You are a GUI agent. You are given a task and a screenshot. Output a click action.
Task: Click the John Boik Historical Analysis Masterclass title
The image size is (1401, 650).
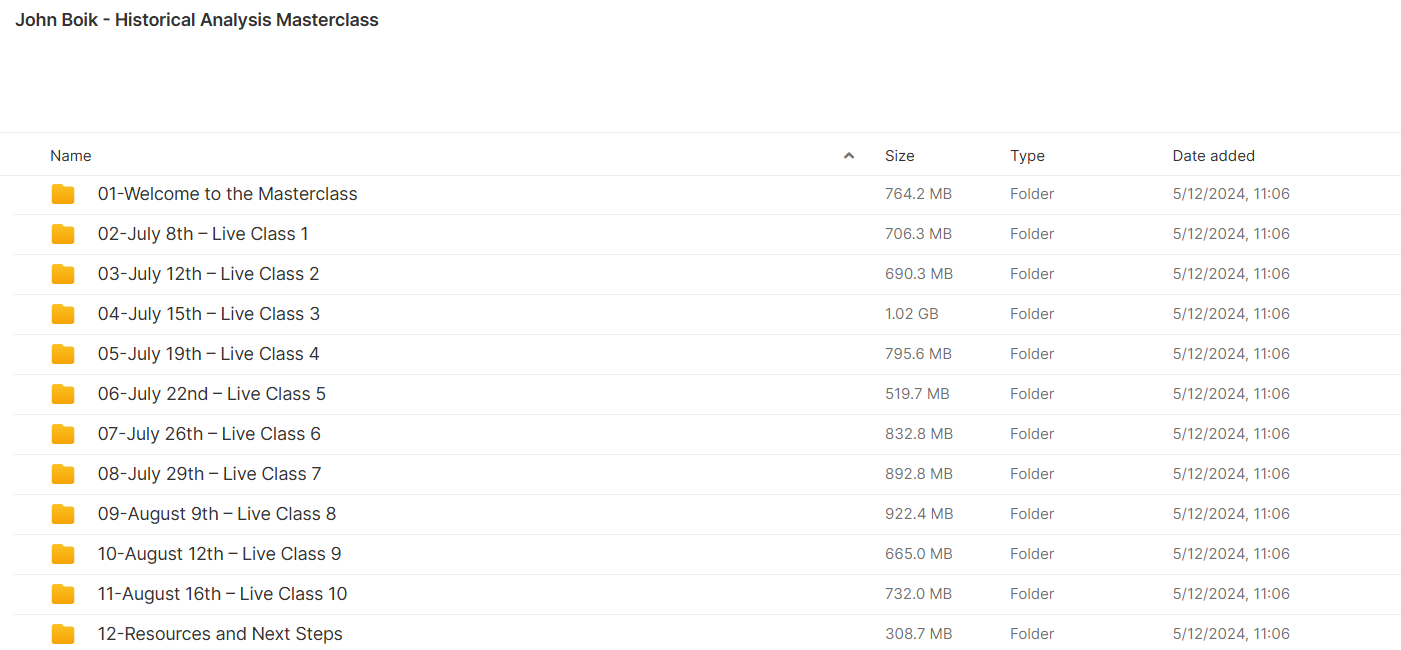(x=197, y=20)
